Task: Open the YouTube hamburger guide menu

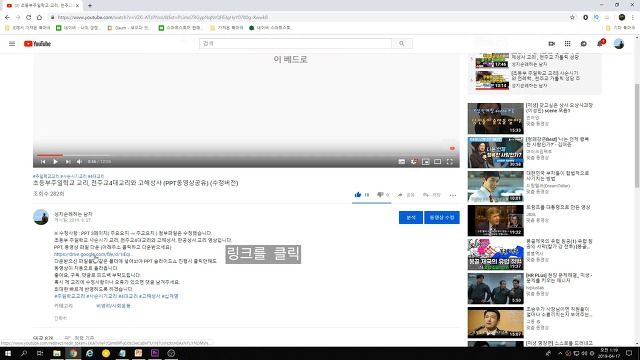Action: 12,44
